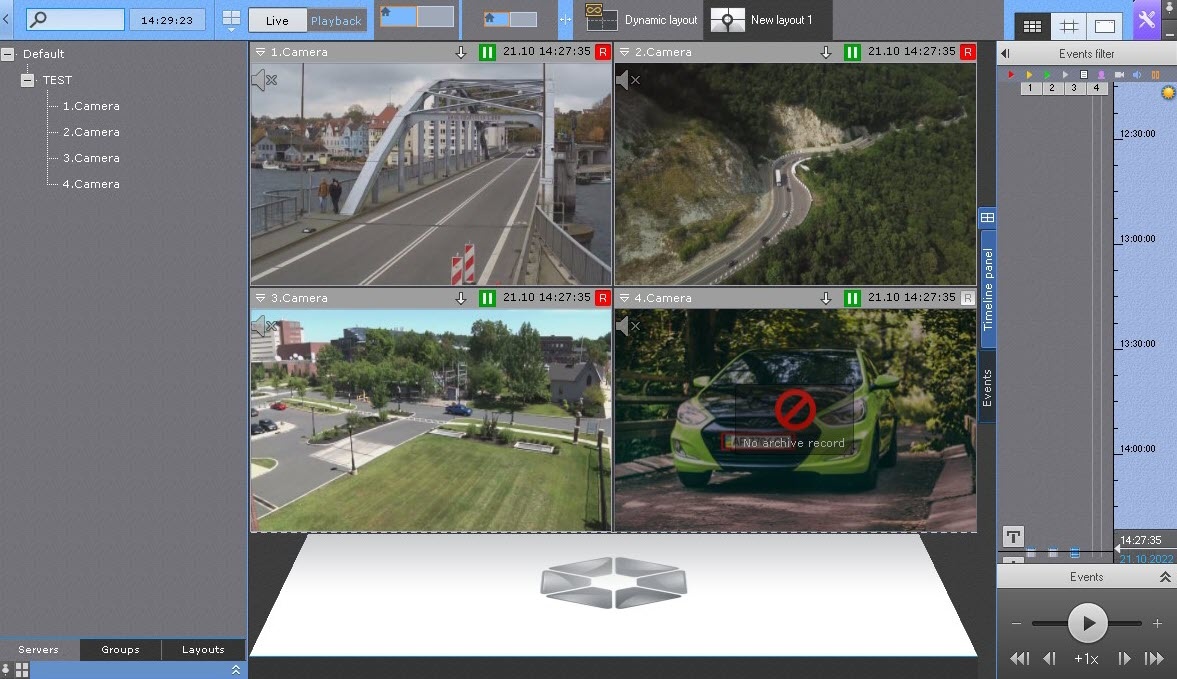The height and width of the screenshot is (679, 1177).
Task: Toggle blue audio events filter icon
Action: click(x=1137, y=74)
